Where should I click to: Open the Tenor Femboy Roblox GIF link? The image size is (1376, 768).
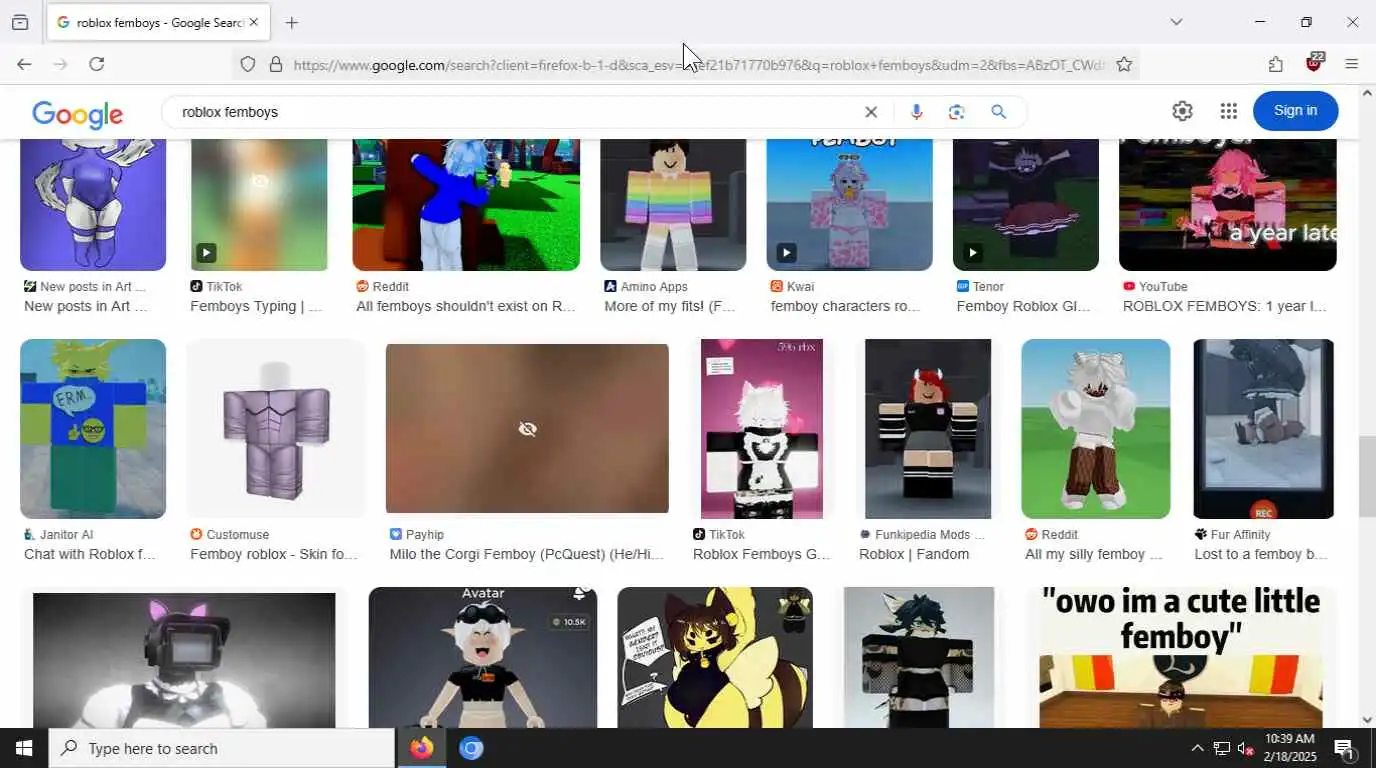[1023, 306]
